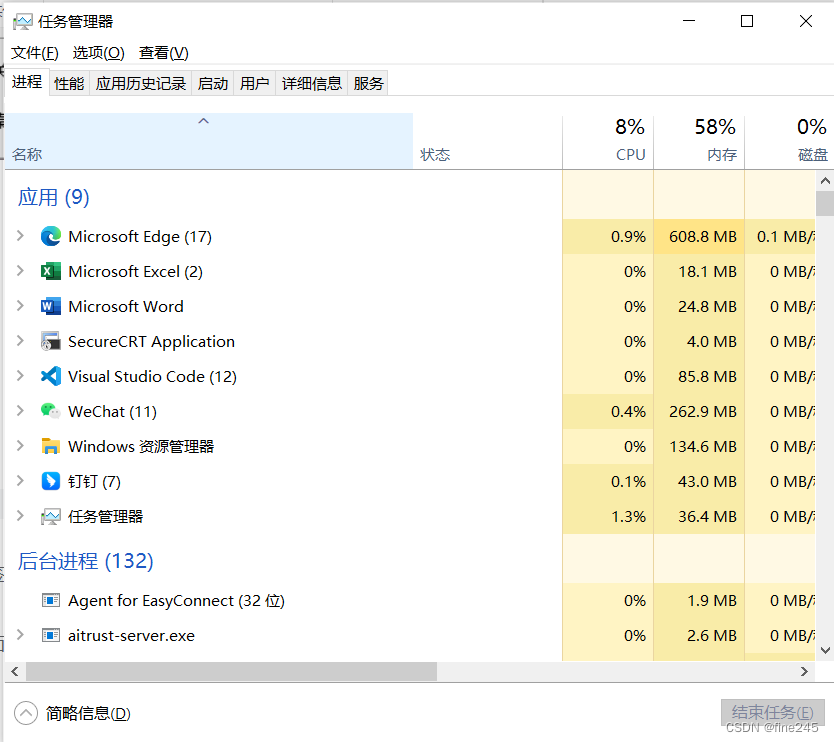Viewport: 834px width, 742px height.
Task: Click the 608.8 MB memory value
Action: pos(703,236)
